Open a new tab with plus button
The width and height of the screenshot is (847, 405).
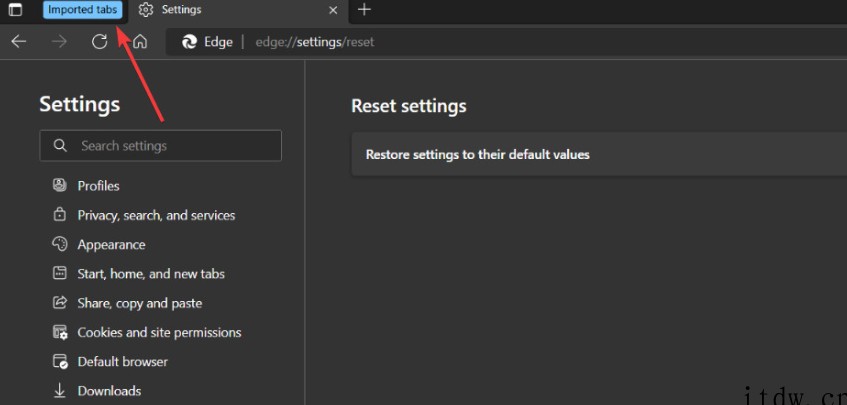point(365,10)
